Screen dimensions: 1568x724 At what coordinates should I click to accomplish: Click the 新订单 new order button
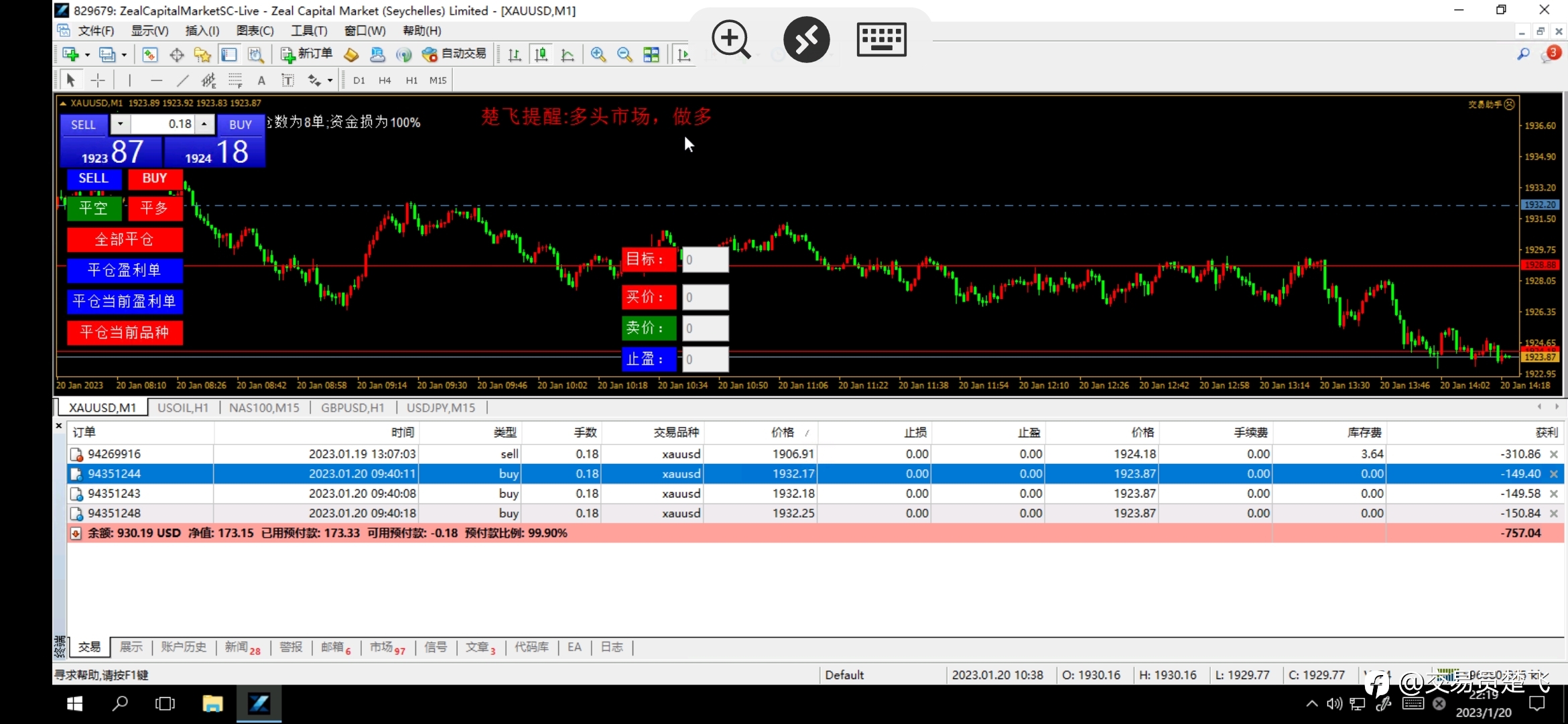pyautogui.click(x=306, y=54)
